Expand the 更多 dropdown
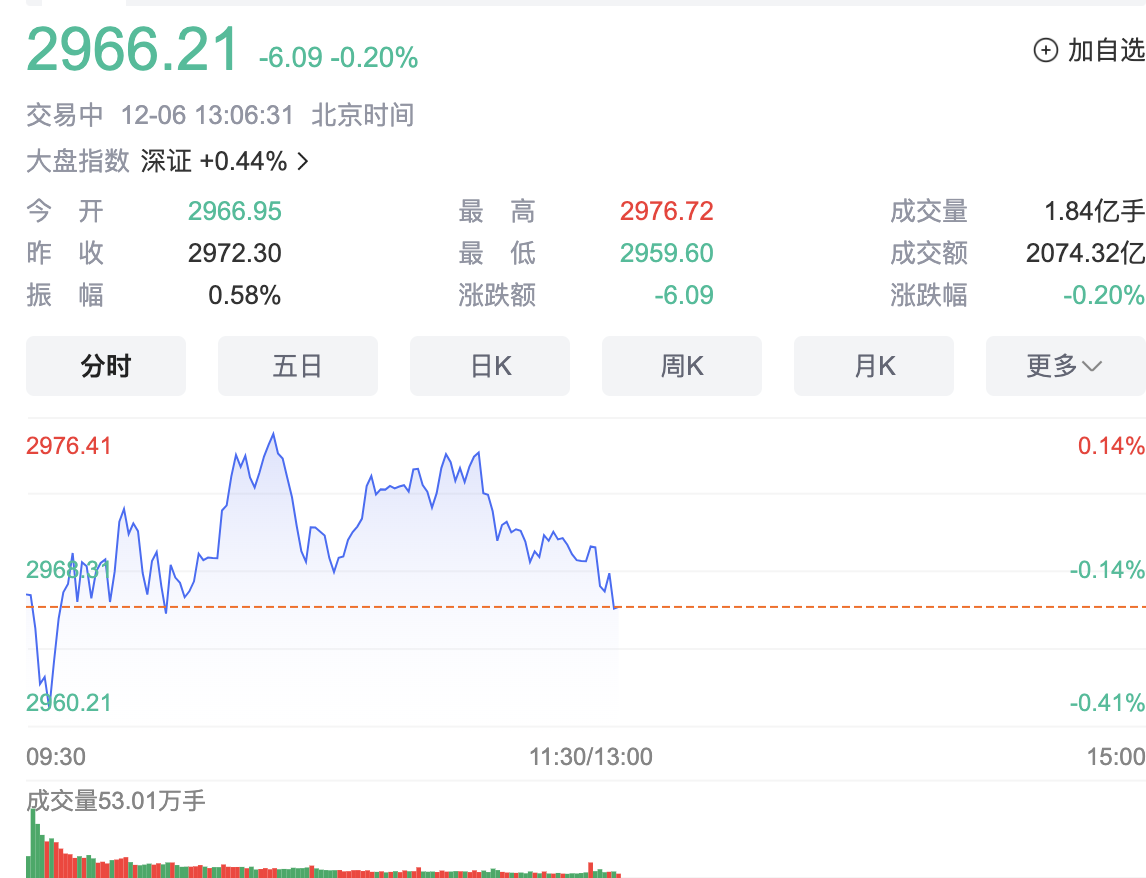Viewport: 1146px width, 878px height. click(1065, 366)
